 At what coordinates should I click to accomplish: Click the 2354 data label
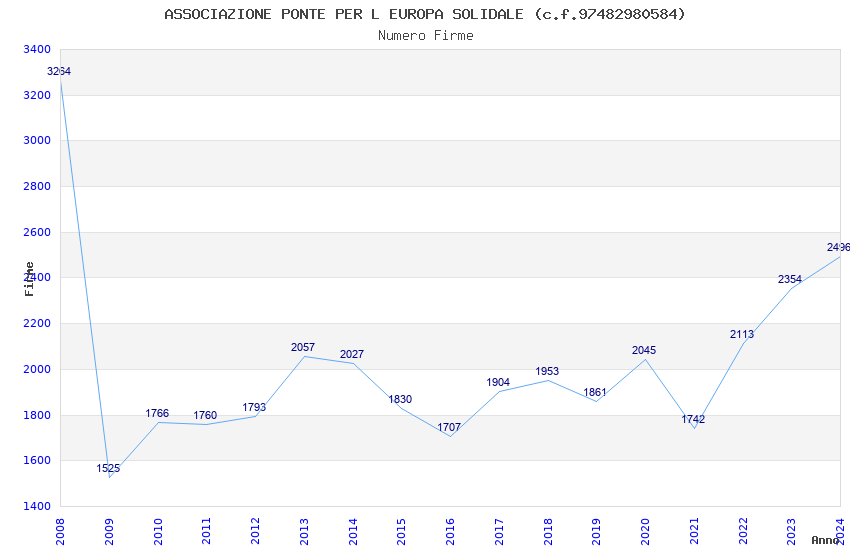(x=790, y=279)
